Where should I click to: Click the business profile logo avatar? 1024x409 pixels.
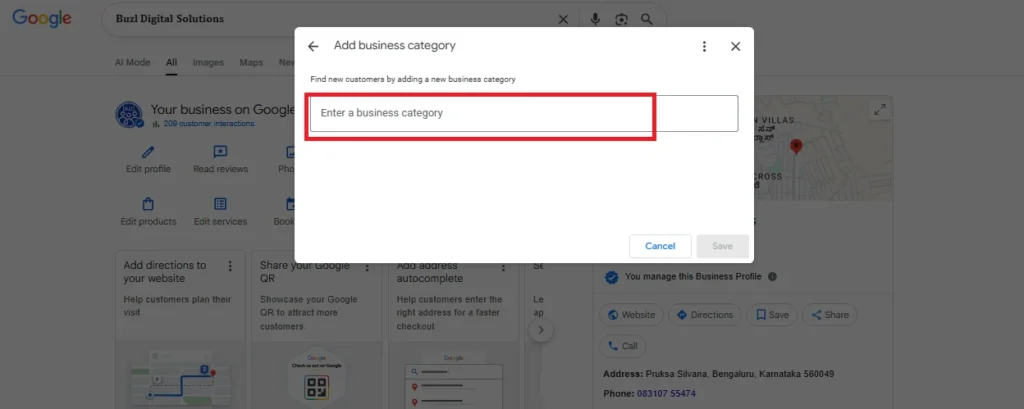pos(129,114)
